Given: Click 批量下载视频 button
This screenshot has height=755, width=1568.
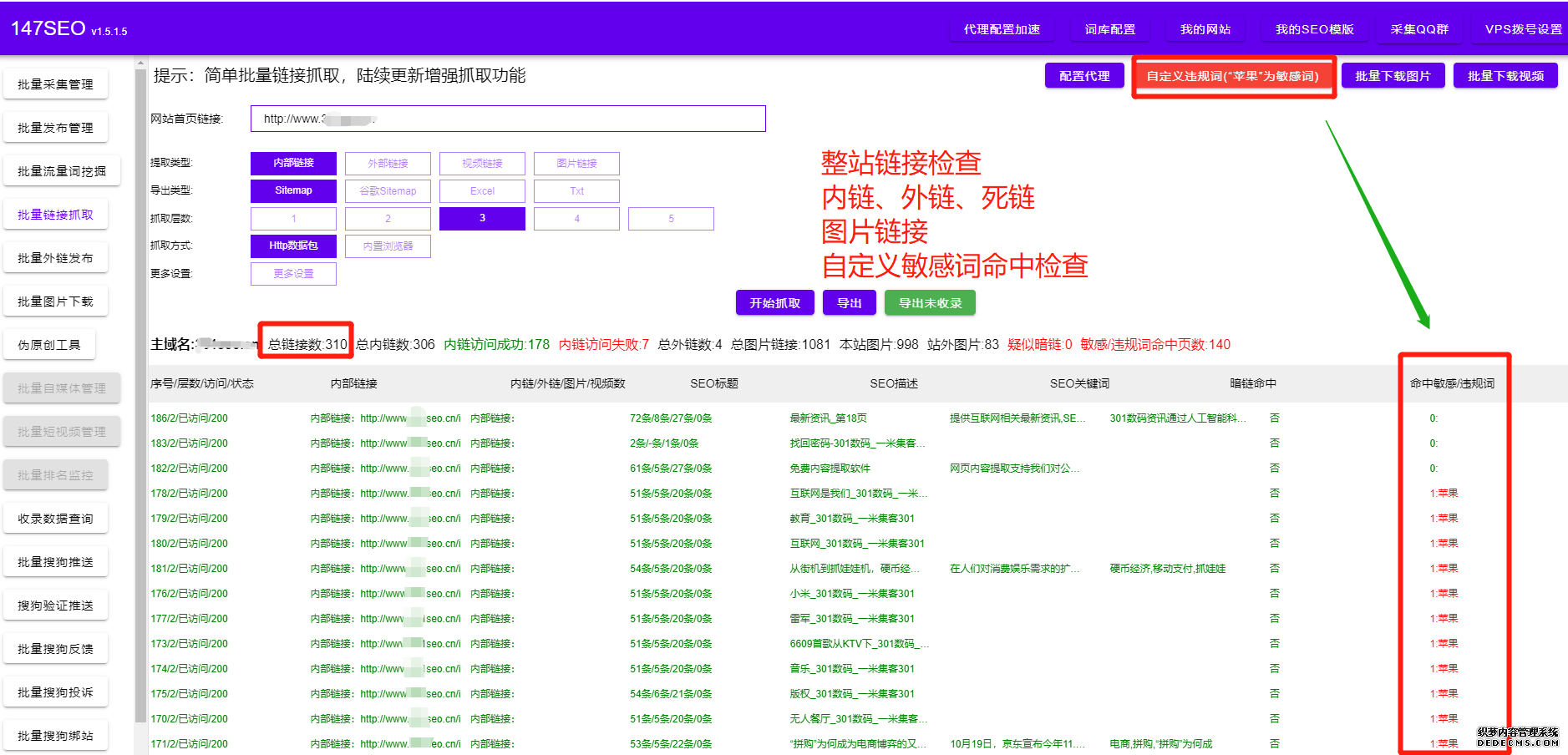Looking at the screenshot, I should (x=1506, y=76).
